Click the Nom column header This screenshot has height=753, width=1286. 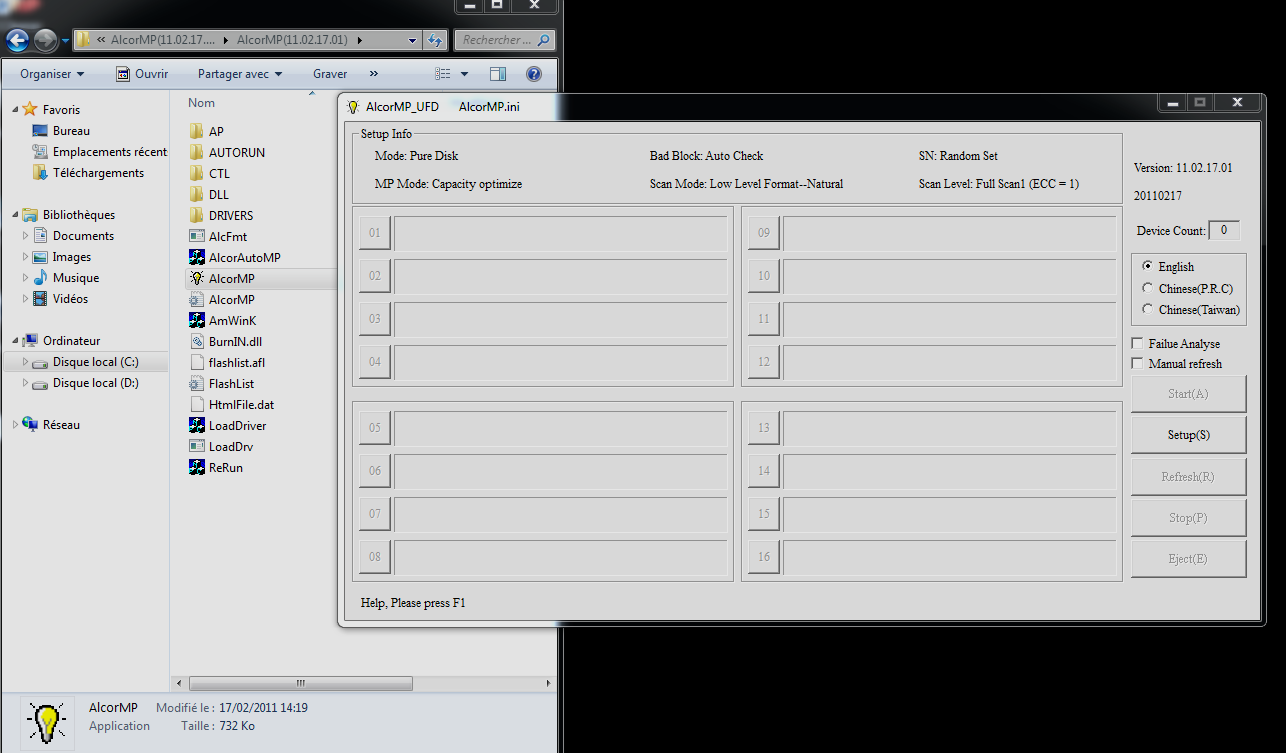click(x=201, y=103)
